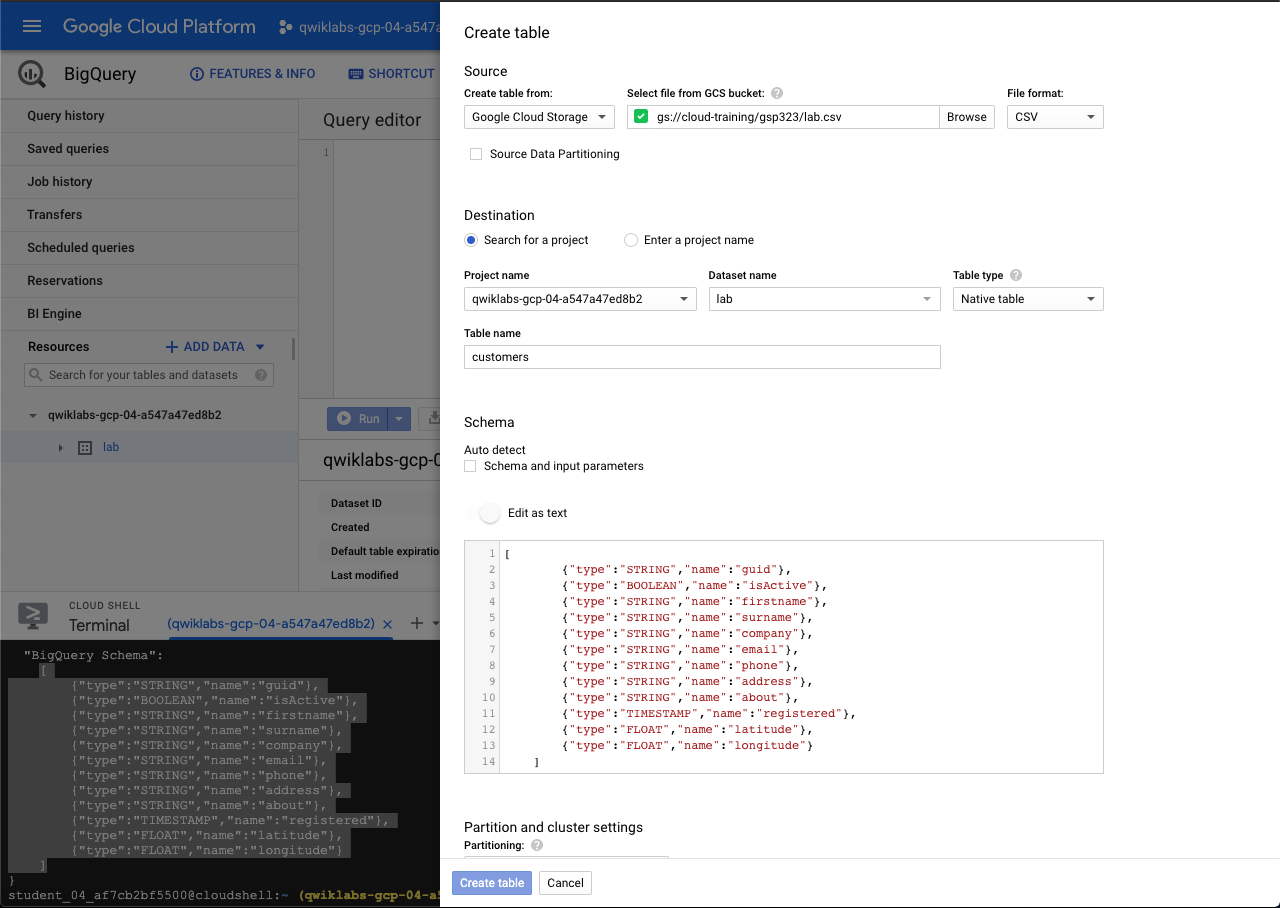Image resolution: width=1280 pixels, height=908 pixels.
Task: Click the Table name input field
Action: point(702,357)
